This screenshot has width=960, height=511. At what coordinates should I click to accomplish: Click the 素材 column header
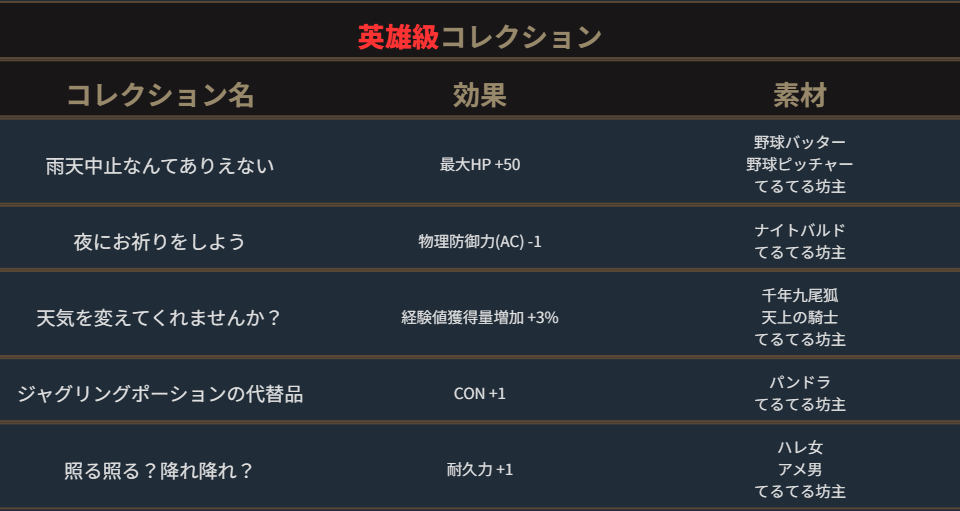pyautogui.click(x=800, y=95)
